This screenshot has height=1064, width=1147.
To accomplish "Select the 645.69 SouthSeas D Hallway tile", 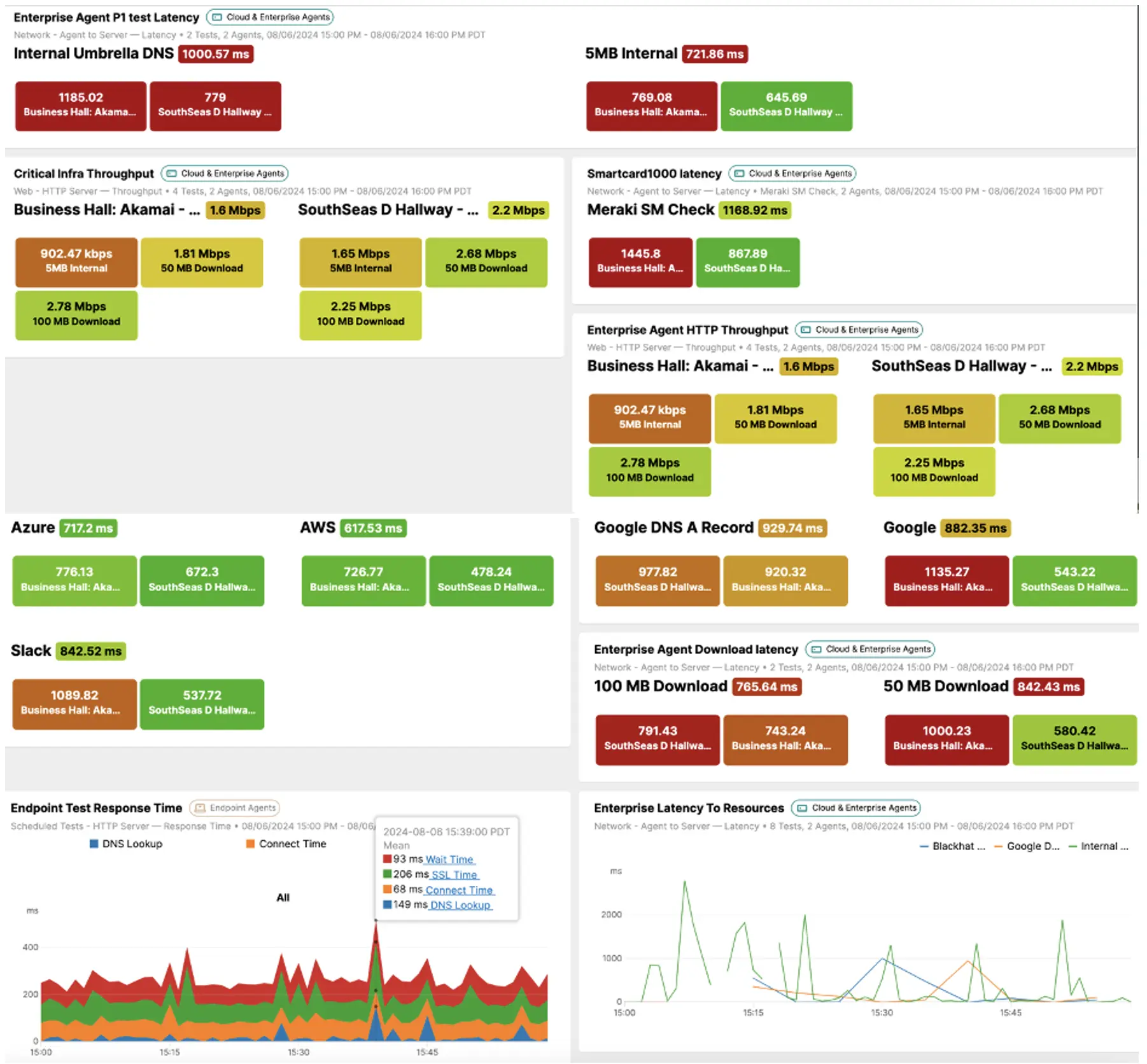I will pos(787,106).
